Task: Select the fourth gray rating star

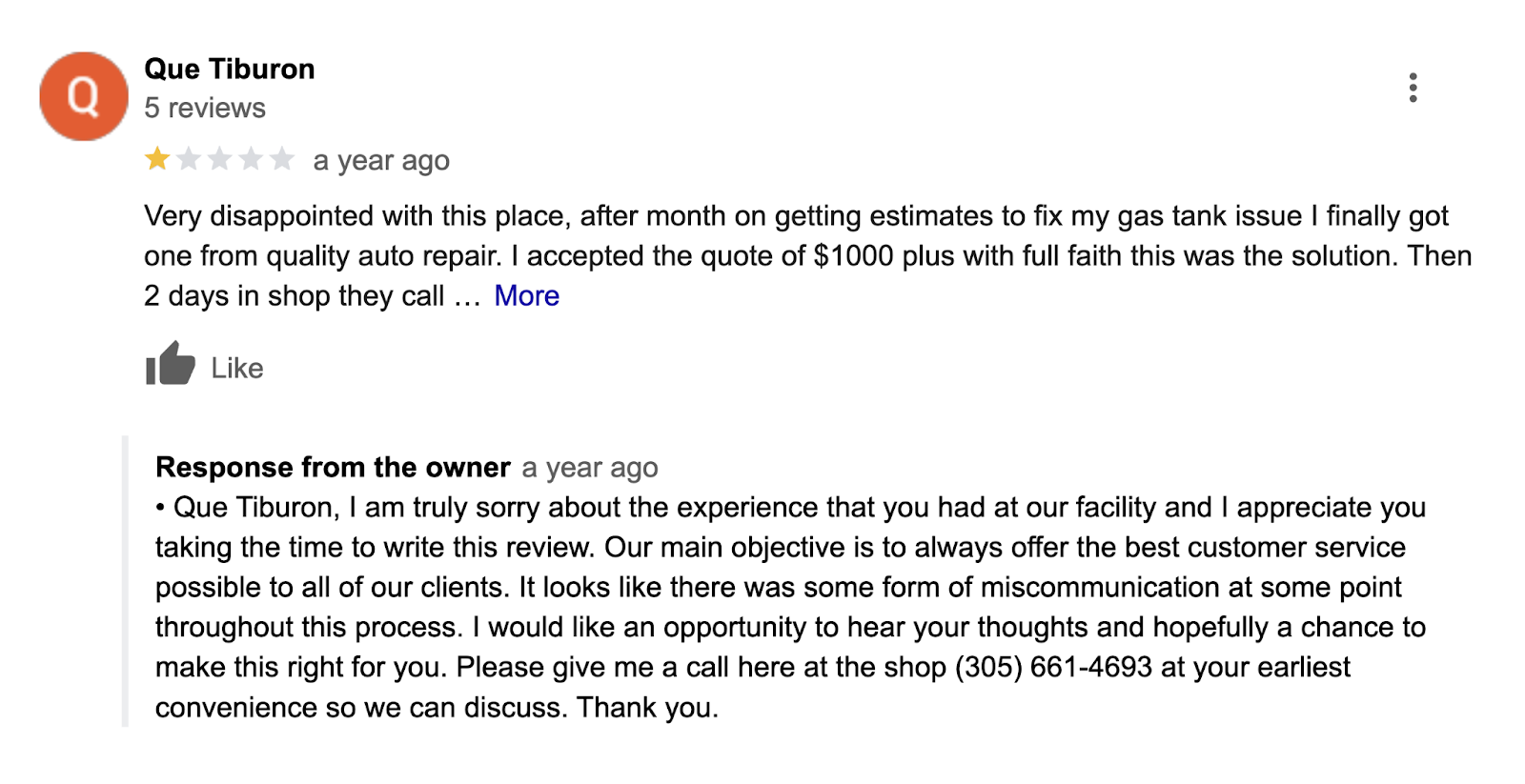Action: point(250,159)
